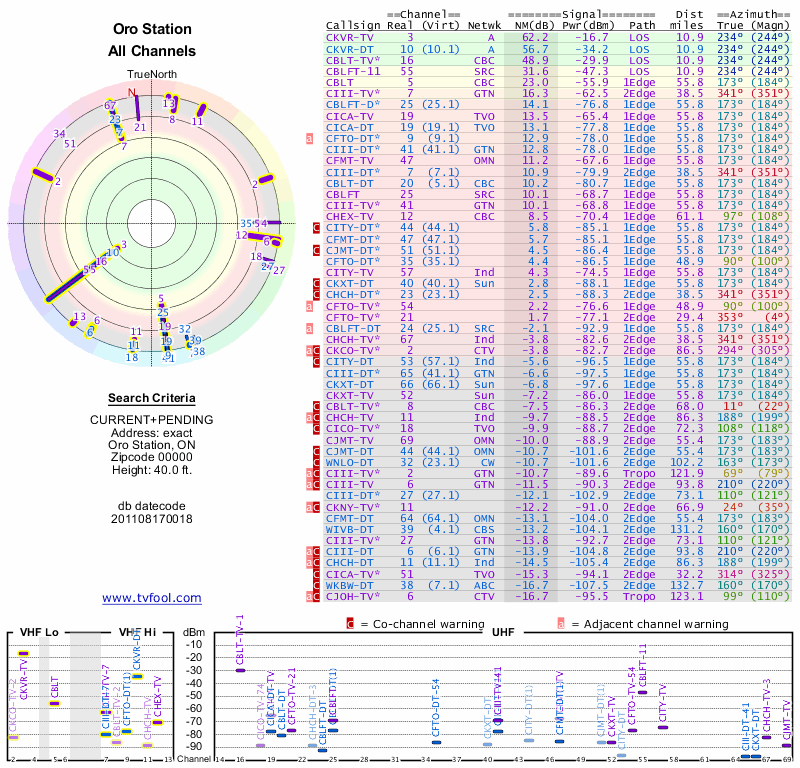This screenshot has height=768, width=800.
Task: Click the 121.9 miles distance value
Action: (x=686, y=474)
